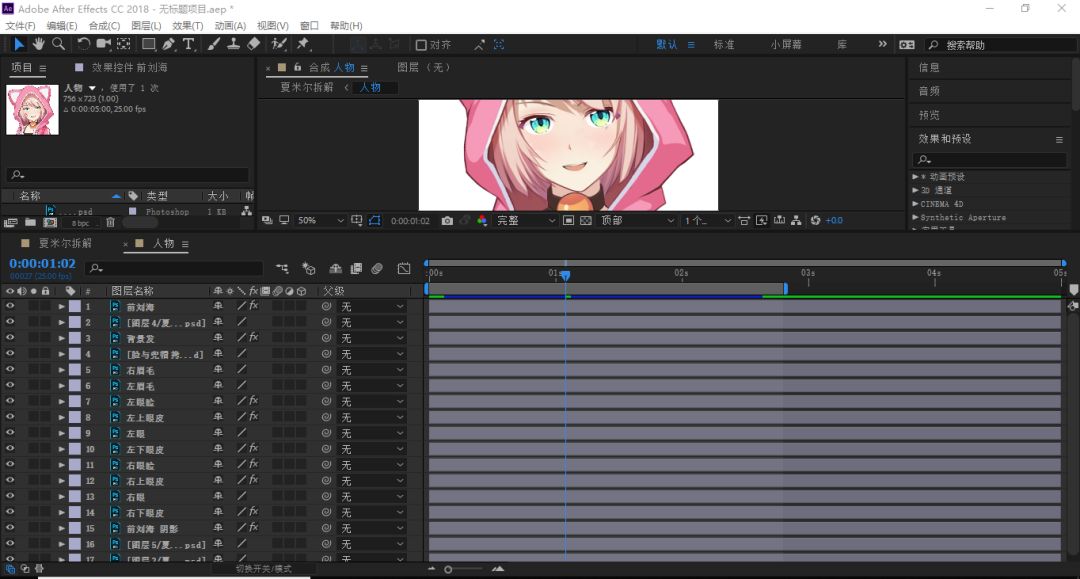Open the 动画(A) menu
This screenshot has width=1080, height=579.
coord(230,25)
